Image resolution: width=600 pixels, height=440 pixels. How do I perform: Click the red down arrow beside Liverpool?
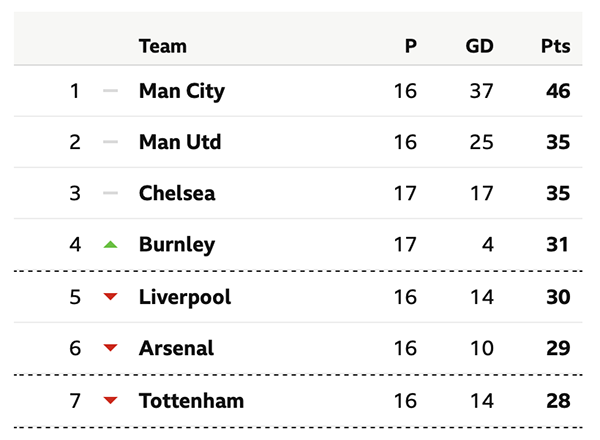(110, 297)
